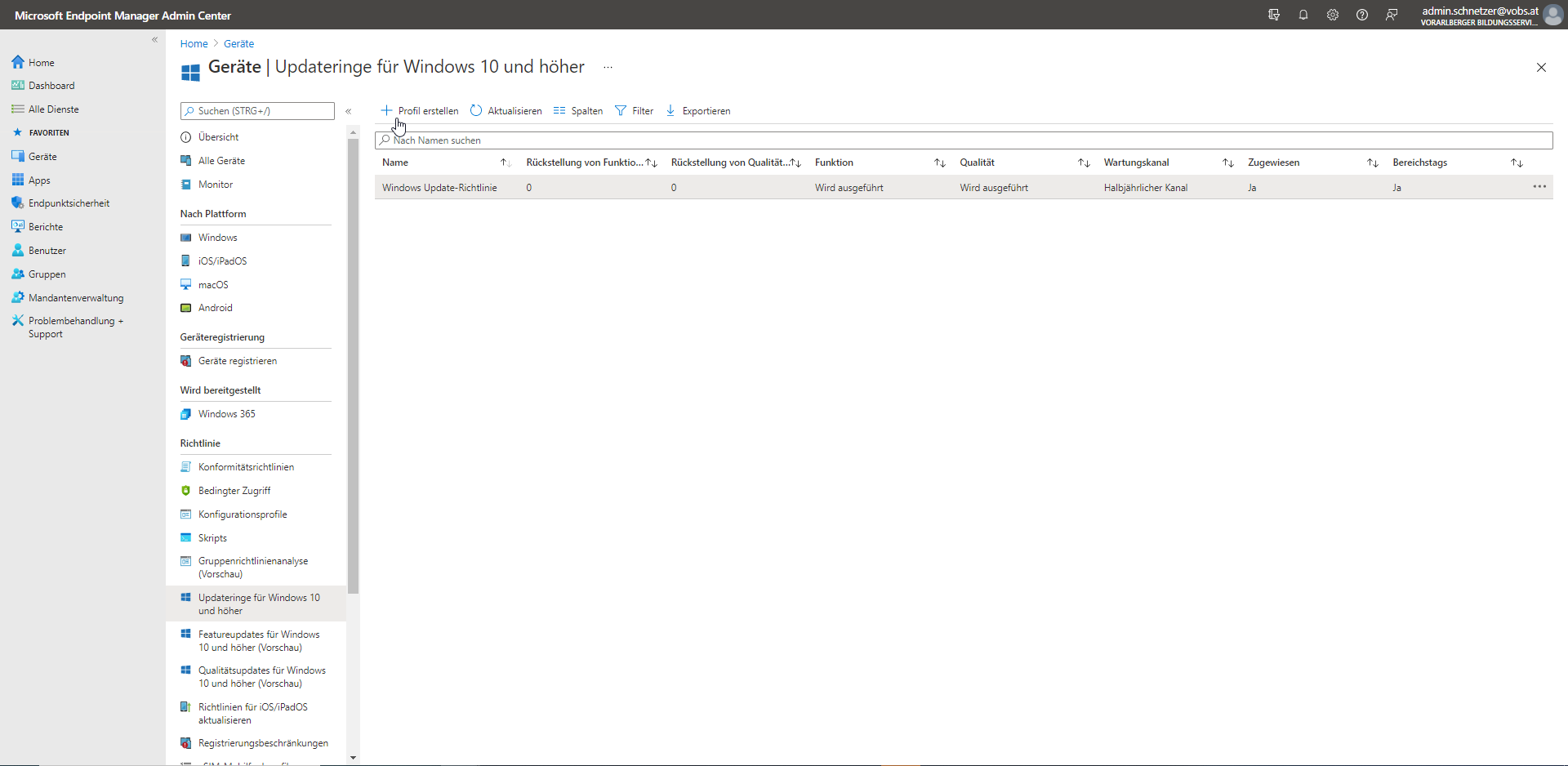Click the Nach Namen suchen search field
The image size is (1568, 766).
(x=964, y=140)
